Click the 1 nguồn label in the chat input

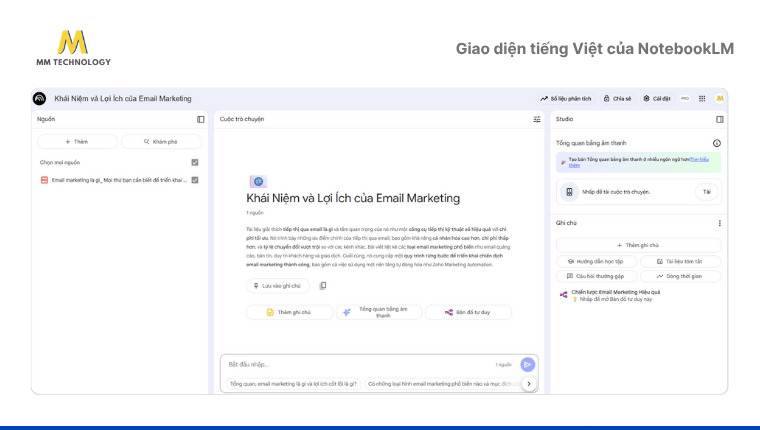pyautogui.click(x=503, y=365)
